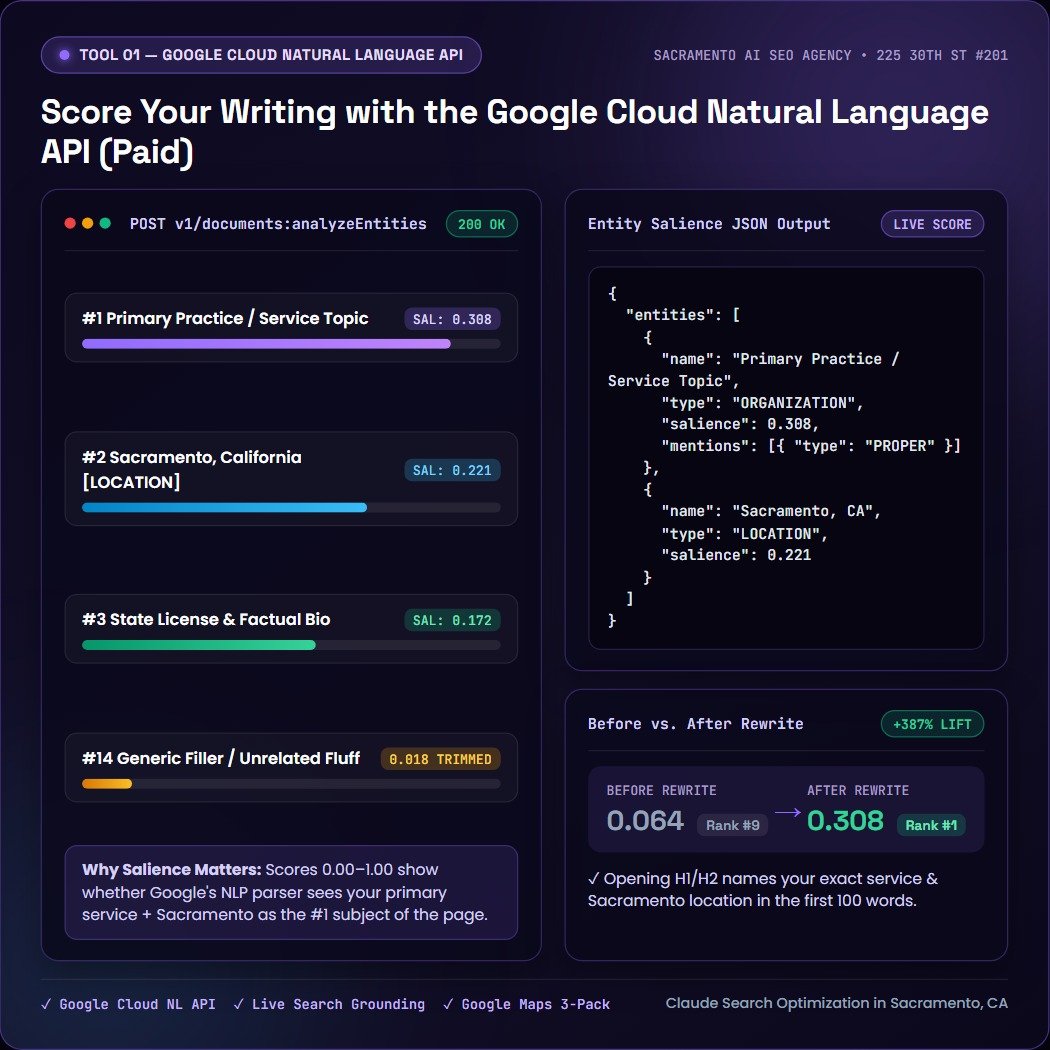Click the "type": "LOCATION" JSON line
Screen dimensions: 1050x1050
pos(745,534)
